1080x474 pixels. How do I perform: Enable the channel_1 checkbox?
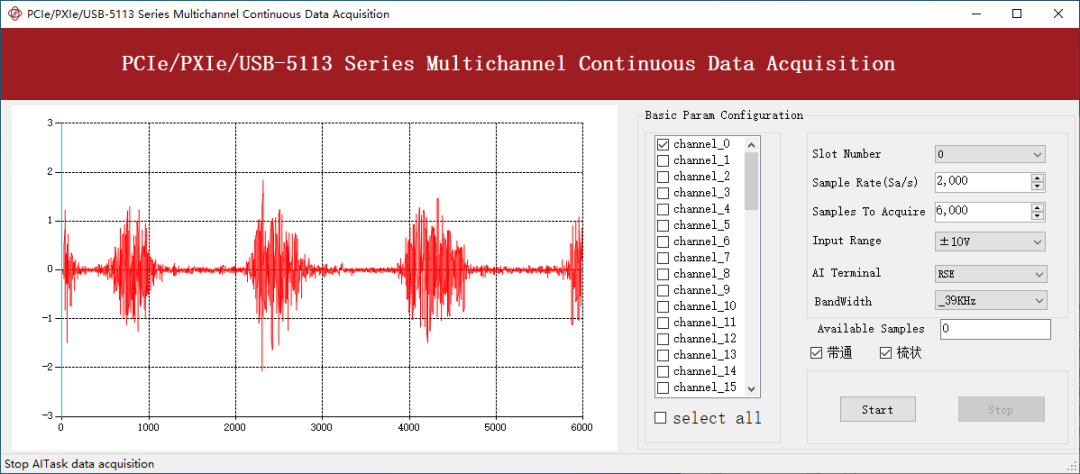(x=663, y=161)
